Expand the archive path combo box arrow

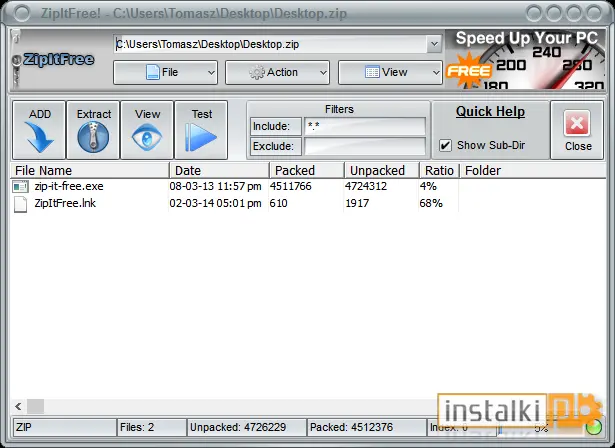(x=434, y=44)
